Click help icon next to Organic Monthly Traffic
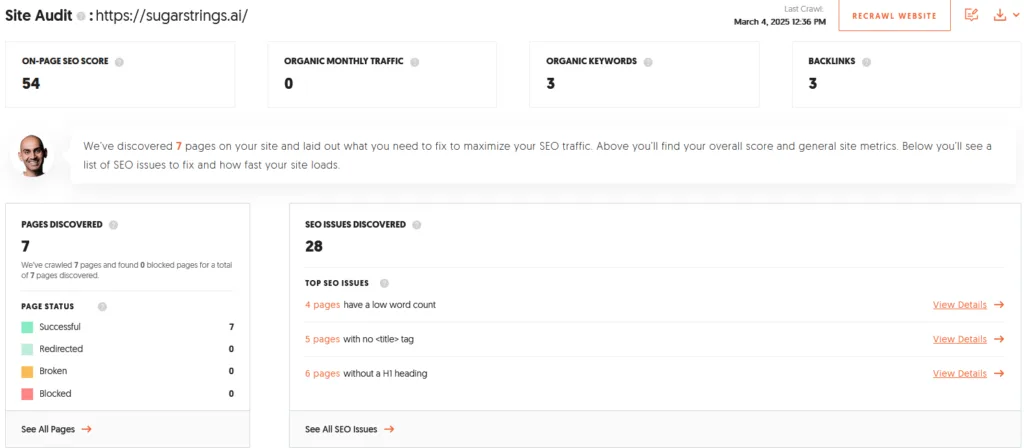The image size is (1024, 448). [x=415, y=62]
